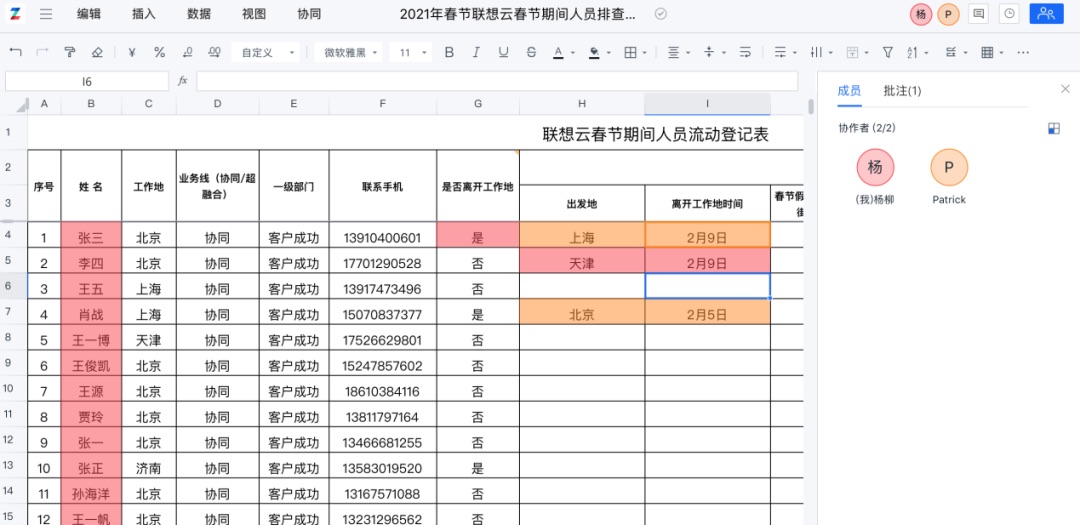Click the merge cells icon
The height and width of the screenshot is (525, 1080).
click(852, 52)
